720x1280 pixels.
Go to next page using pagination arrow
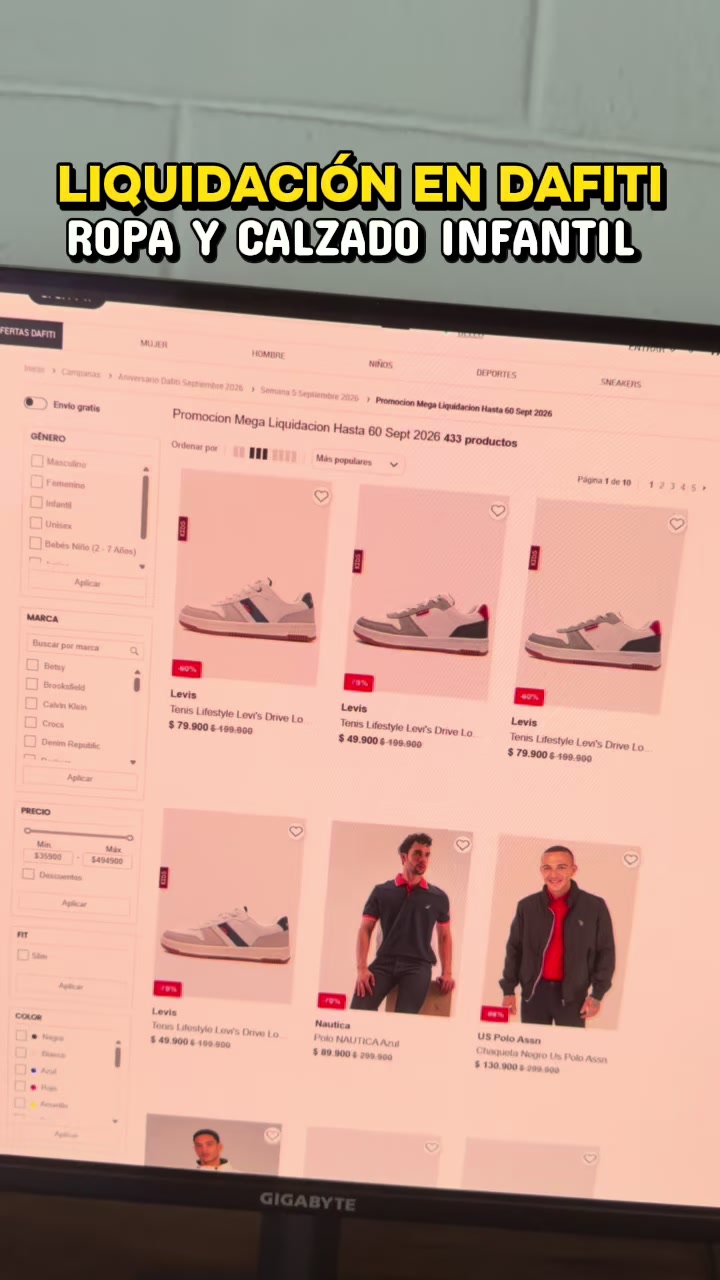[704, 487]
